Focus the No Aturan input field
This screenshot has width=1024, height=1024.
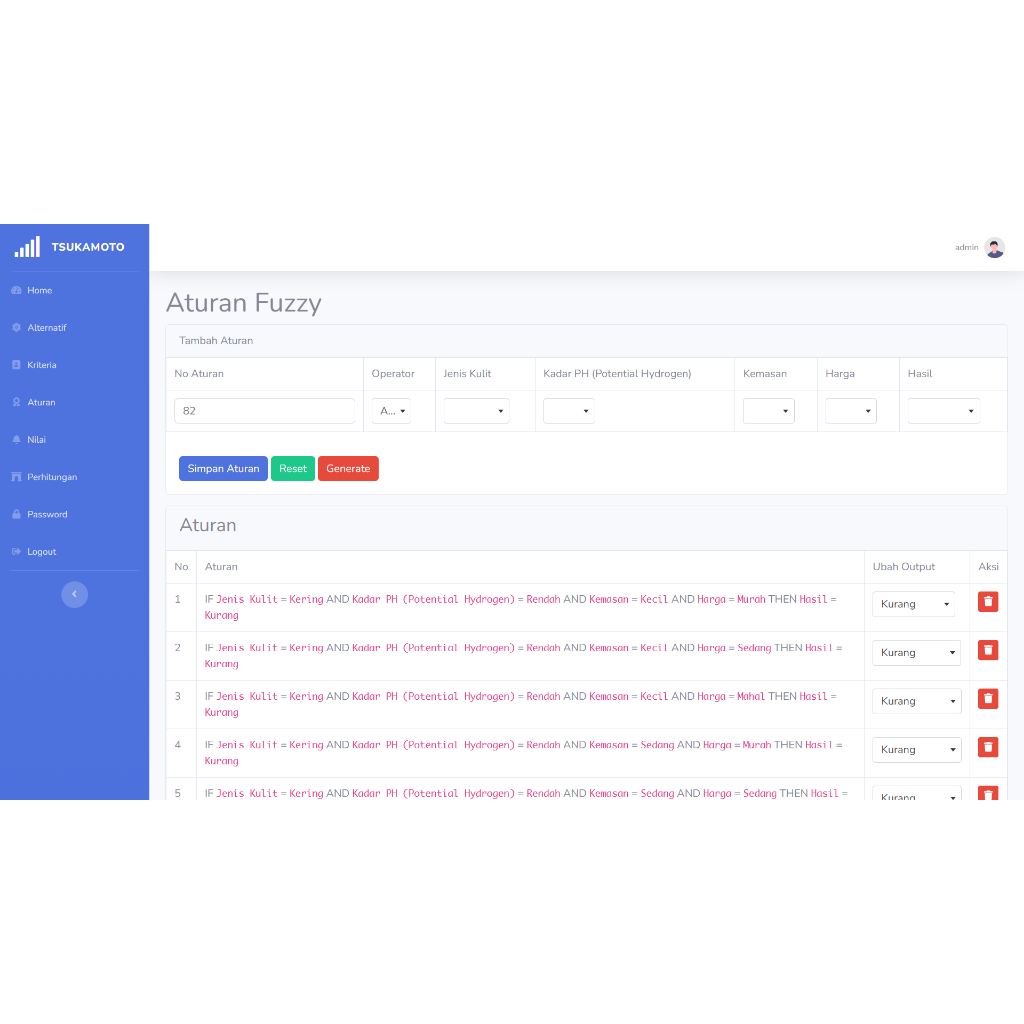(264, 411)
